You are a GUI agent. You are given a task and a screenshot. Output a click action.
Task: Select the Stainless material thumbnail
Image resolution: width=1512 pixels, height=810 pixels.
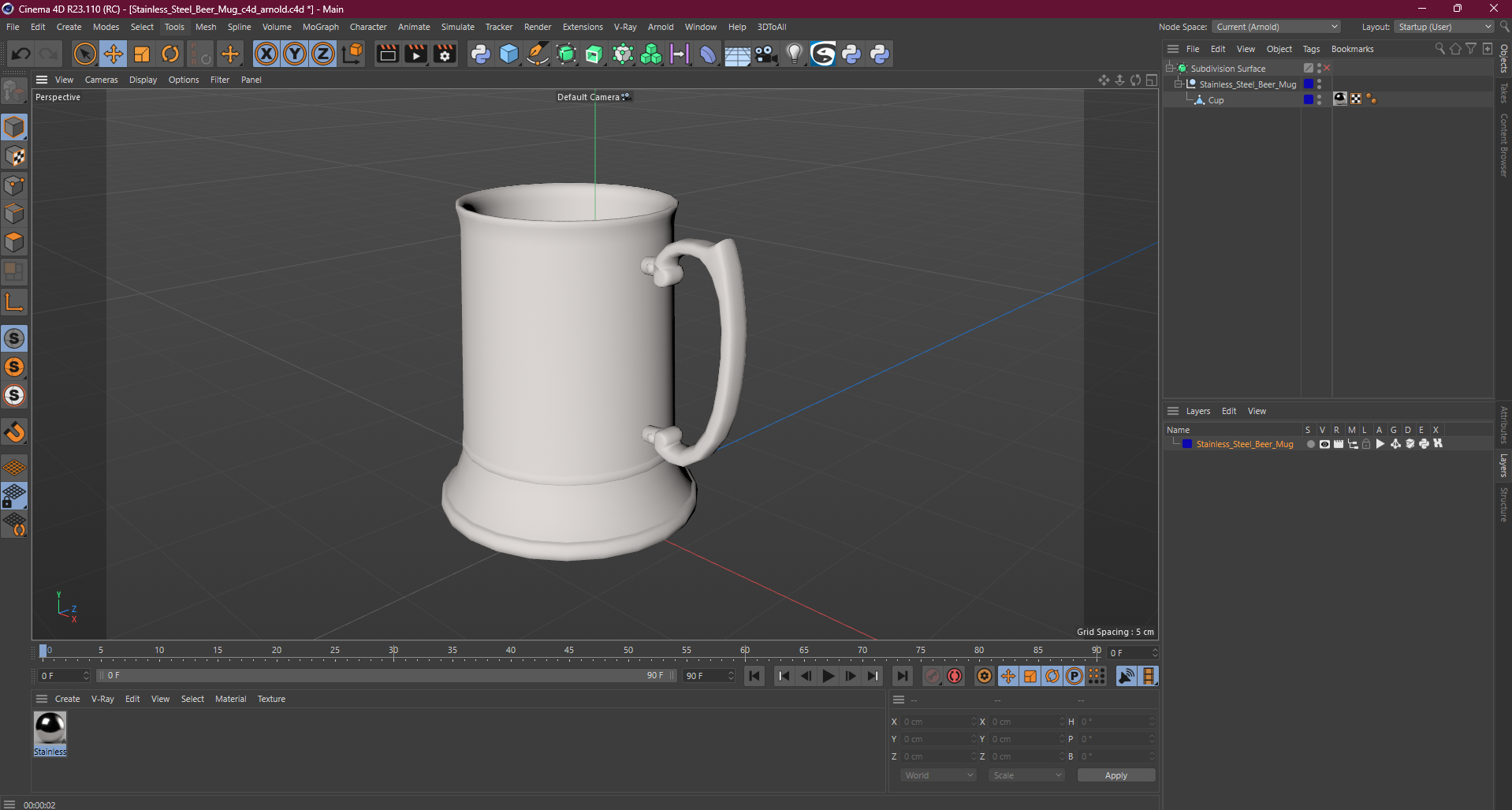coord(50,728)
